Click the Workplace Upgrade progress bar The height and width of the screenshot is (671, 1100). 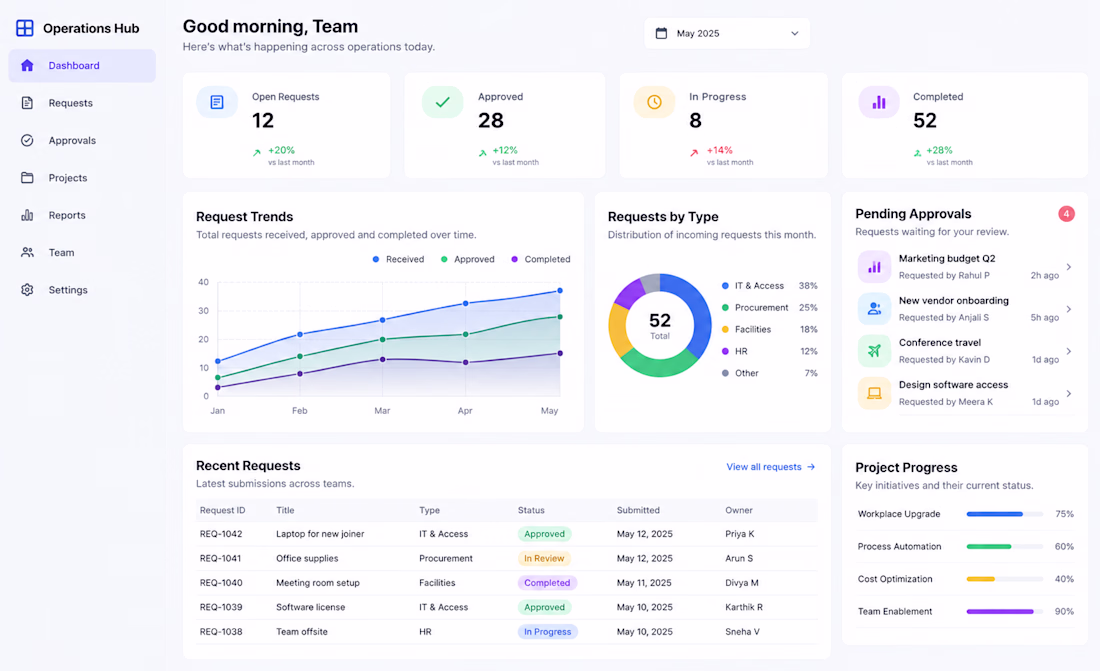click(x=1005, y=514)
